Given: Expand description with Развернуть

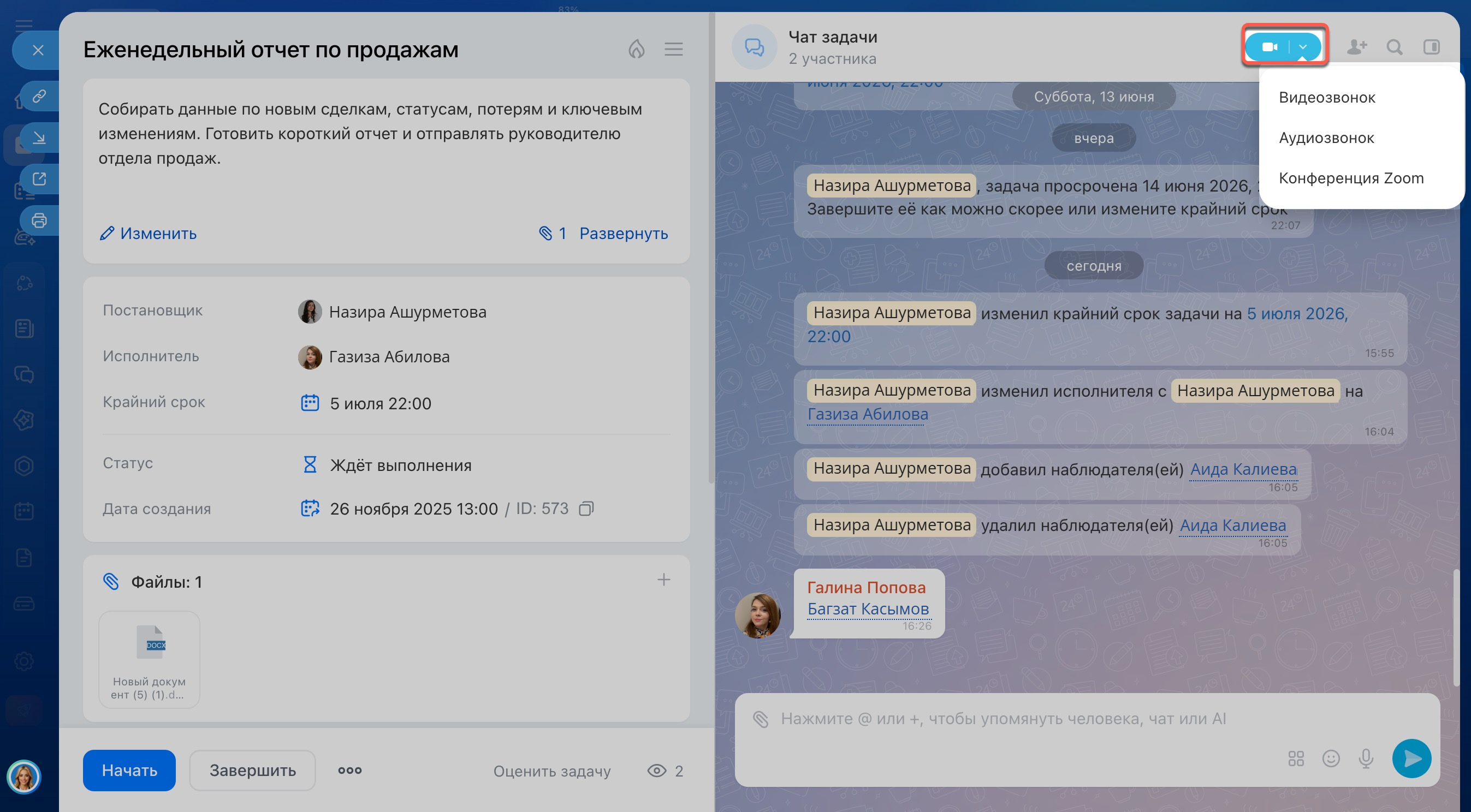Looking at the screenshot, I should 624,233.
